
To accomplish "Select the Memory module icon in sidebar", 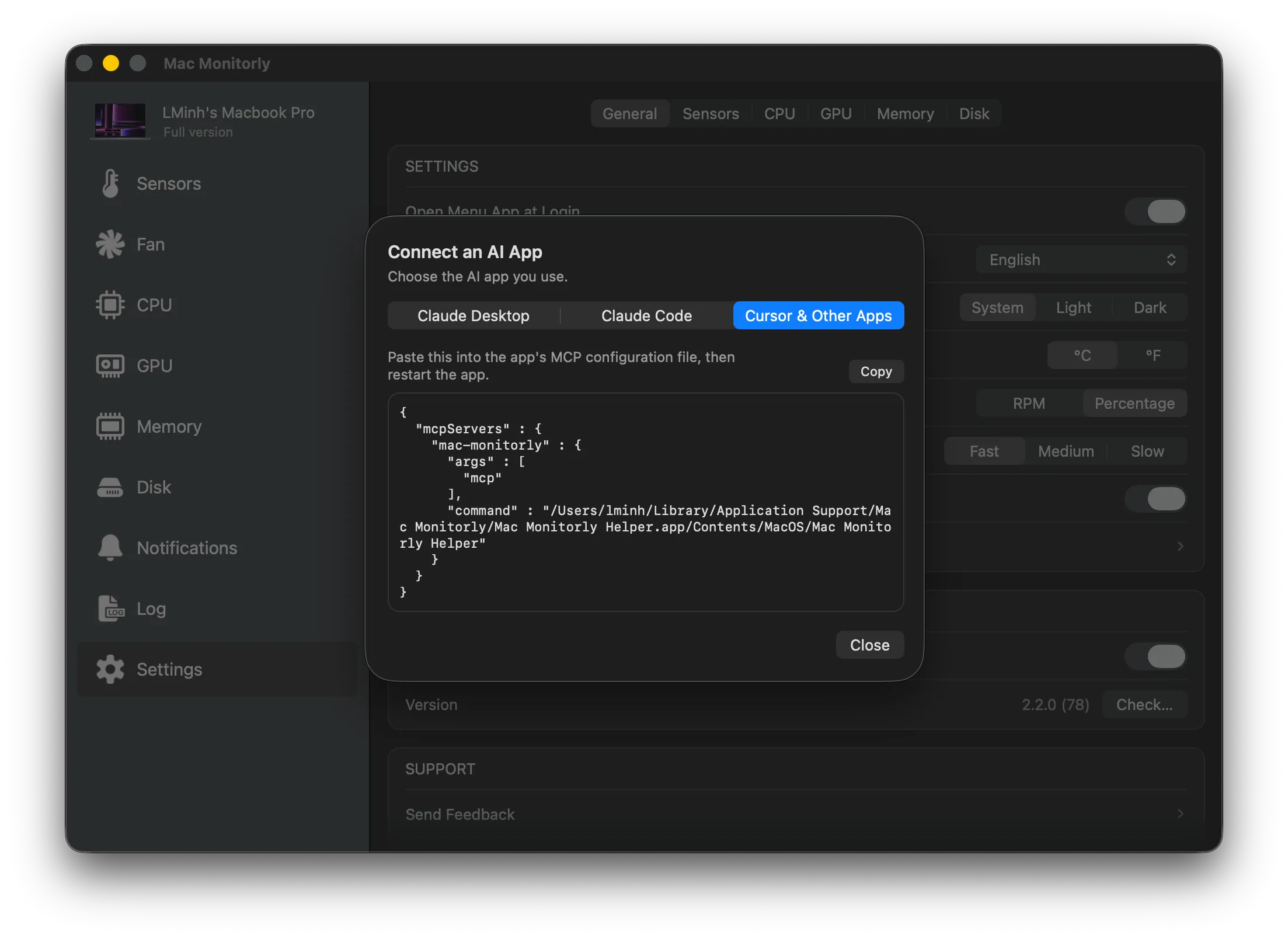I will pos(110,426).
